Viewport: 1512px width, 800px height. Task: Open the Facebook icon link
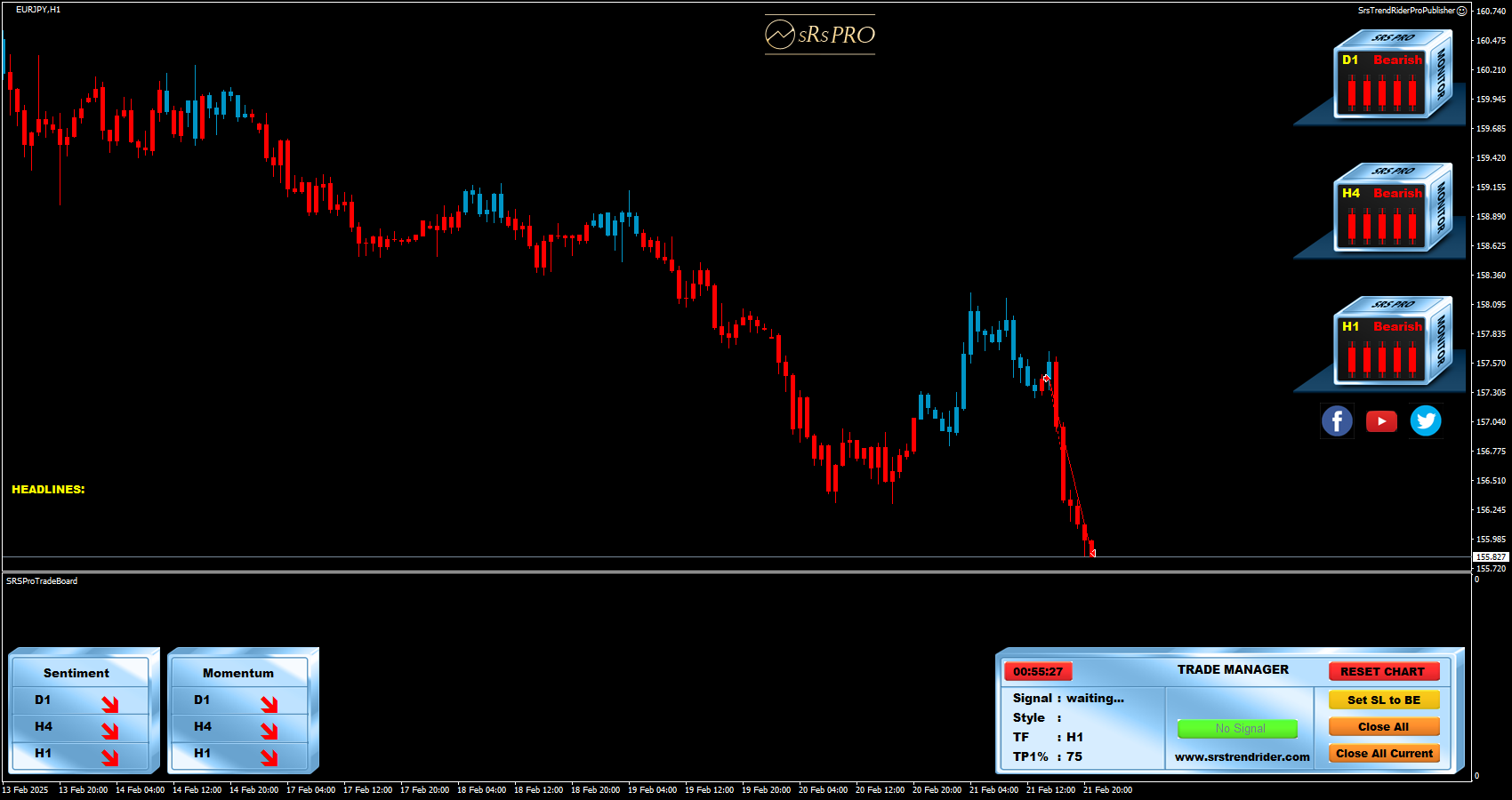[1337, 420]
